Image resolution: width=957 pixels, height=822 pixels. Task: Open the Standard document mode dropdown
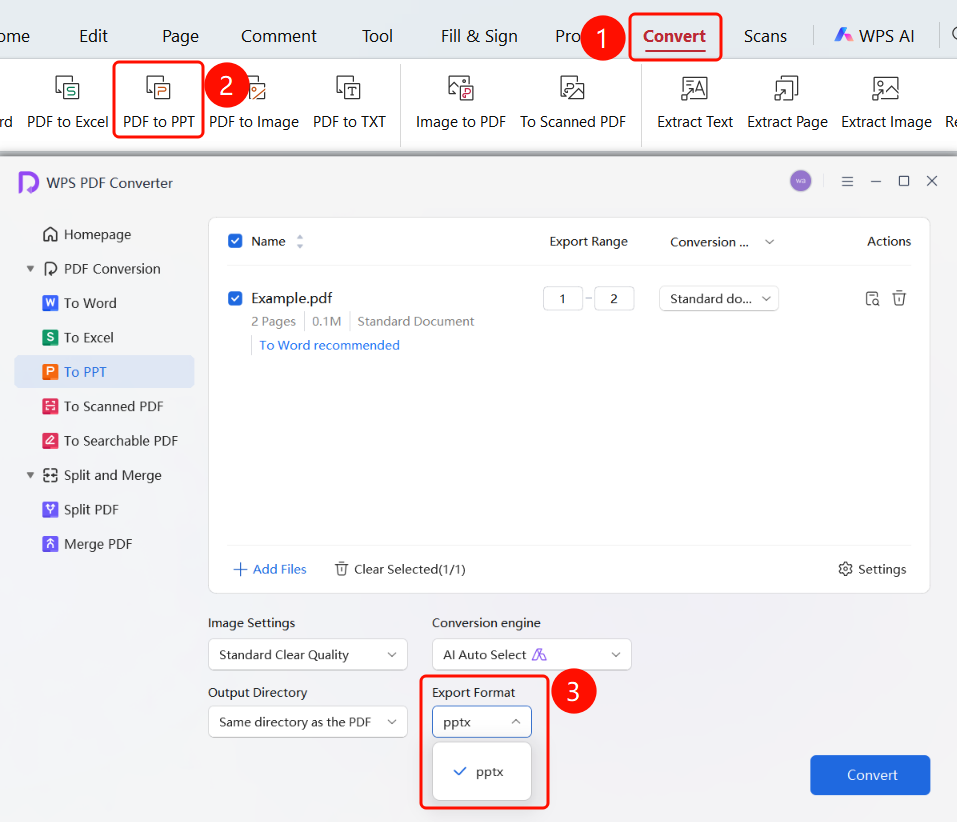(x=719, y=298)
